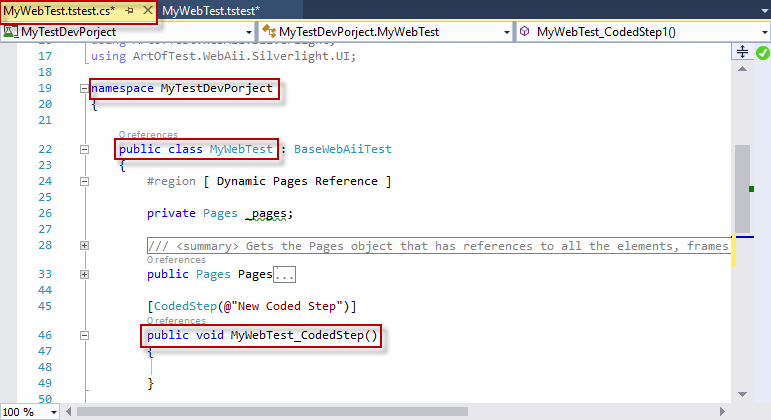Screen dimensions: 771x420
Task: Click line number 48 in the gutter
Action: click(x=45, y=367)
